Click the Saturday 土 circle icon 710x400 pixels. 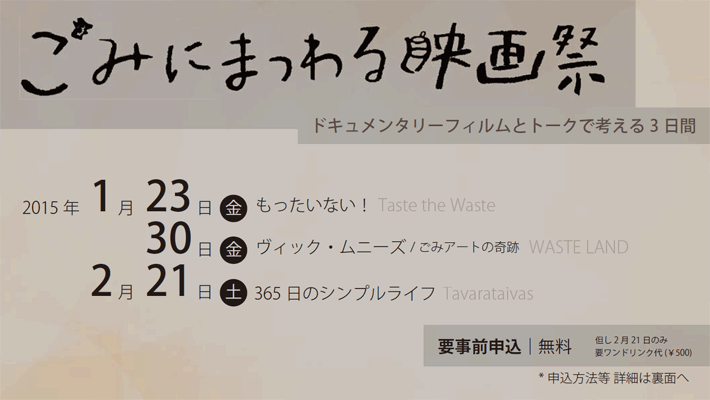[232, 293]
